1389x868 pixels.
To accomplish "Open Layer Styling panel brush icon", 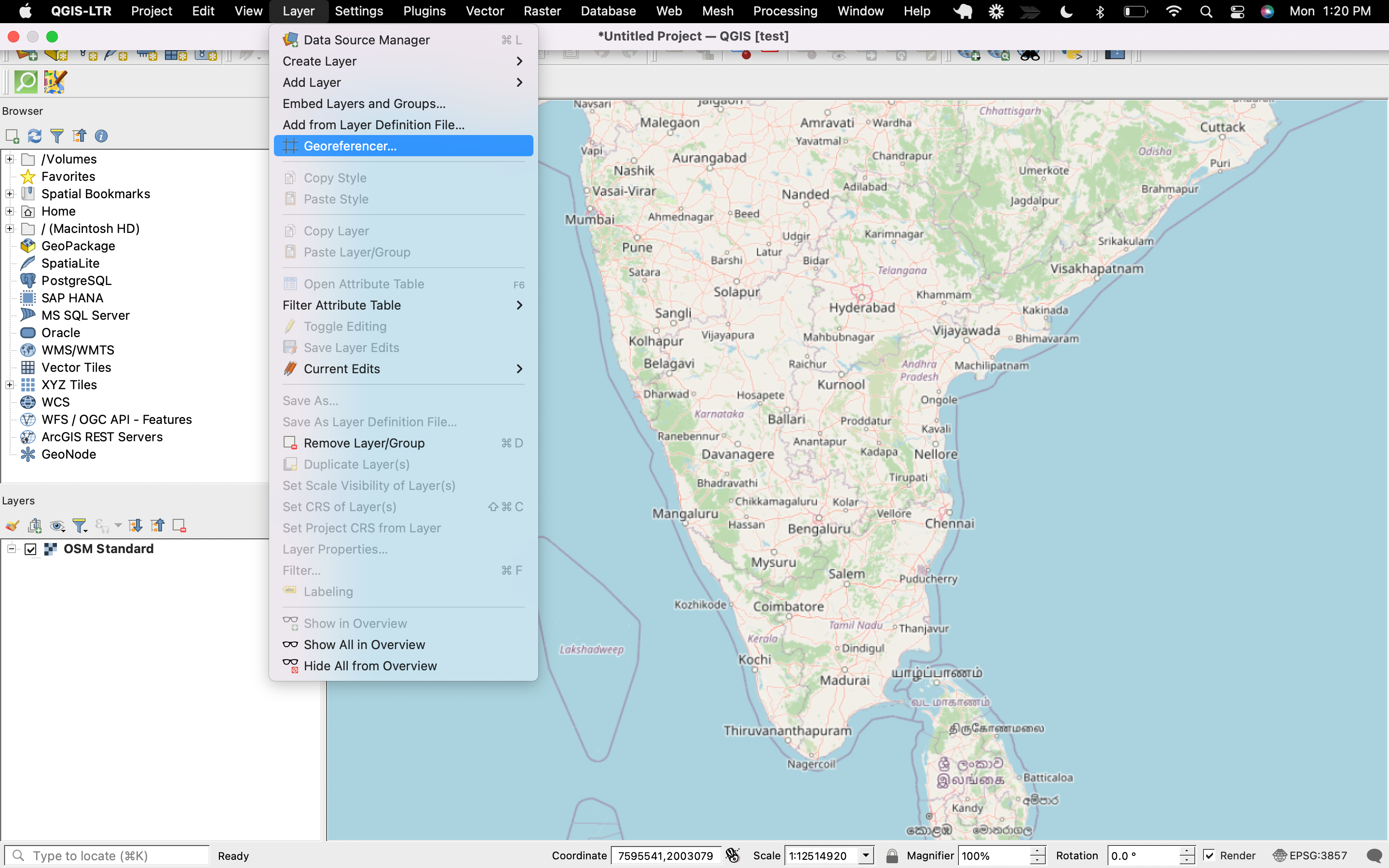I will click(12, 525).
